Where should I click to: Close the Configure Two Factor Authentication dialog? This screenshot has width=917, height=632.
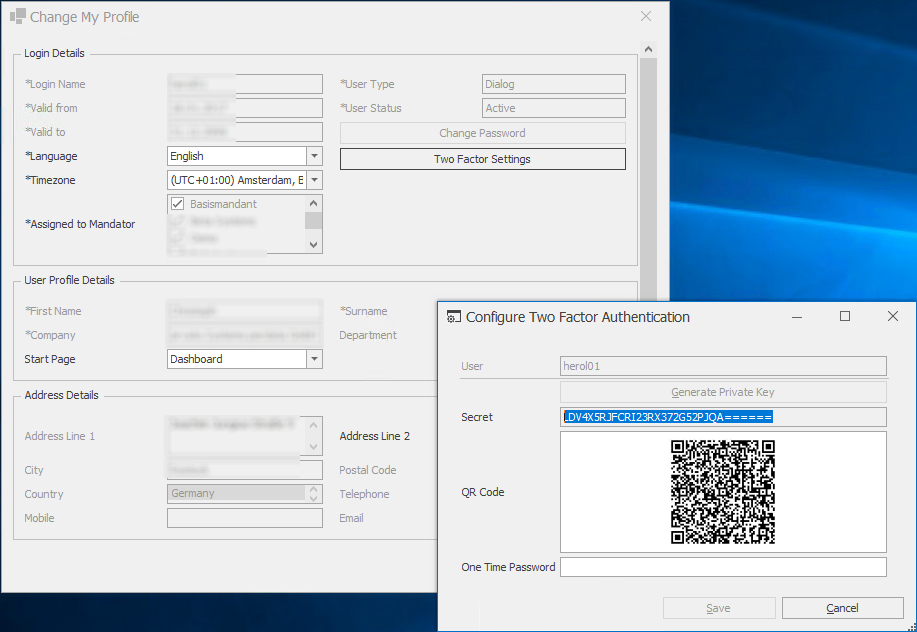click(x=892, y=316)
